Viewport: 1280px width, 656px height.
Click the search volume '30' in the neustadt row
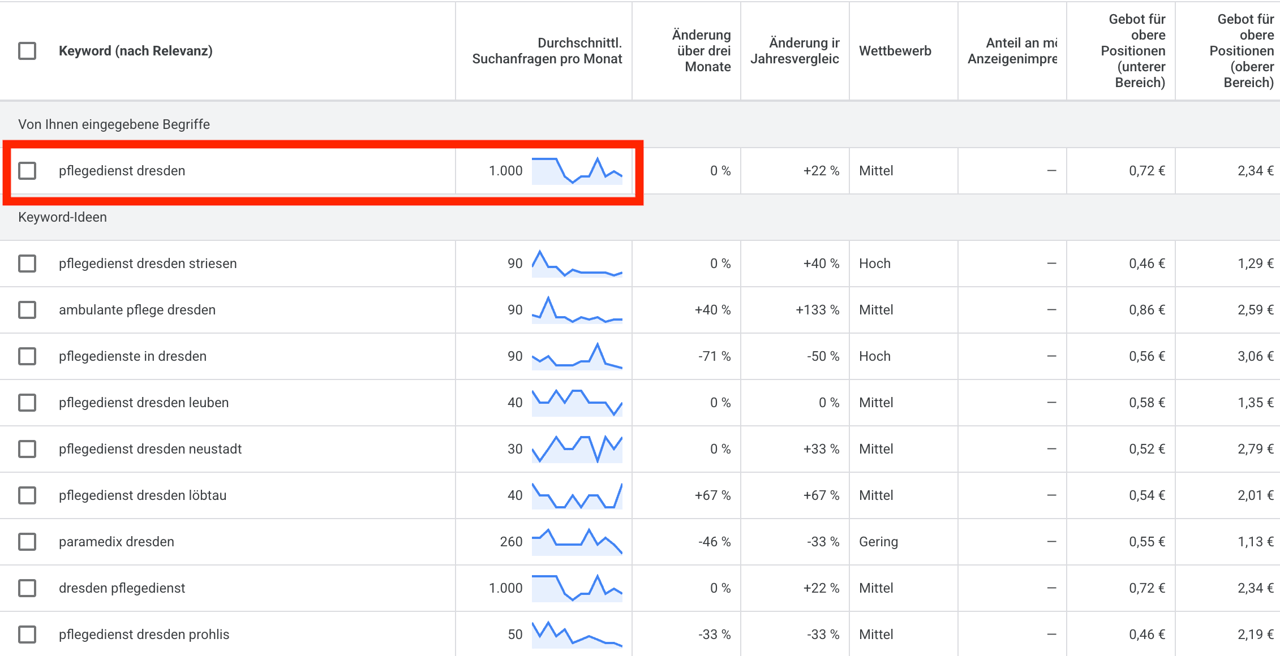pyautogui.click(x=515, y=449)
